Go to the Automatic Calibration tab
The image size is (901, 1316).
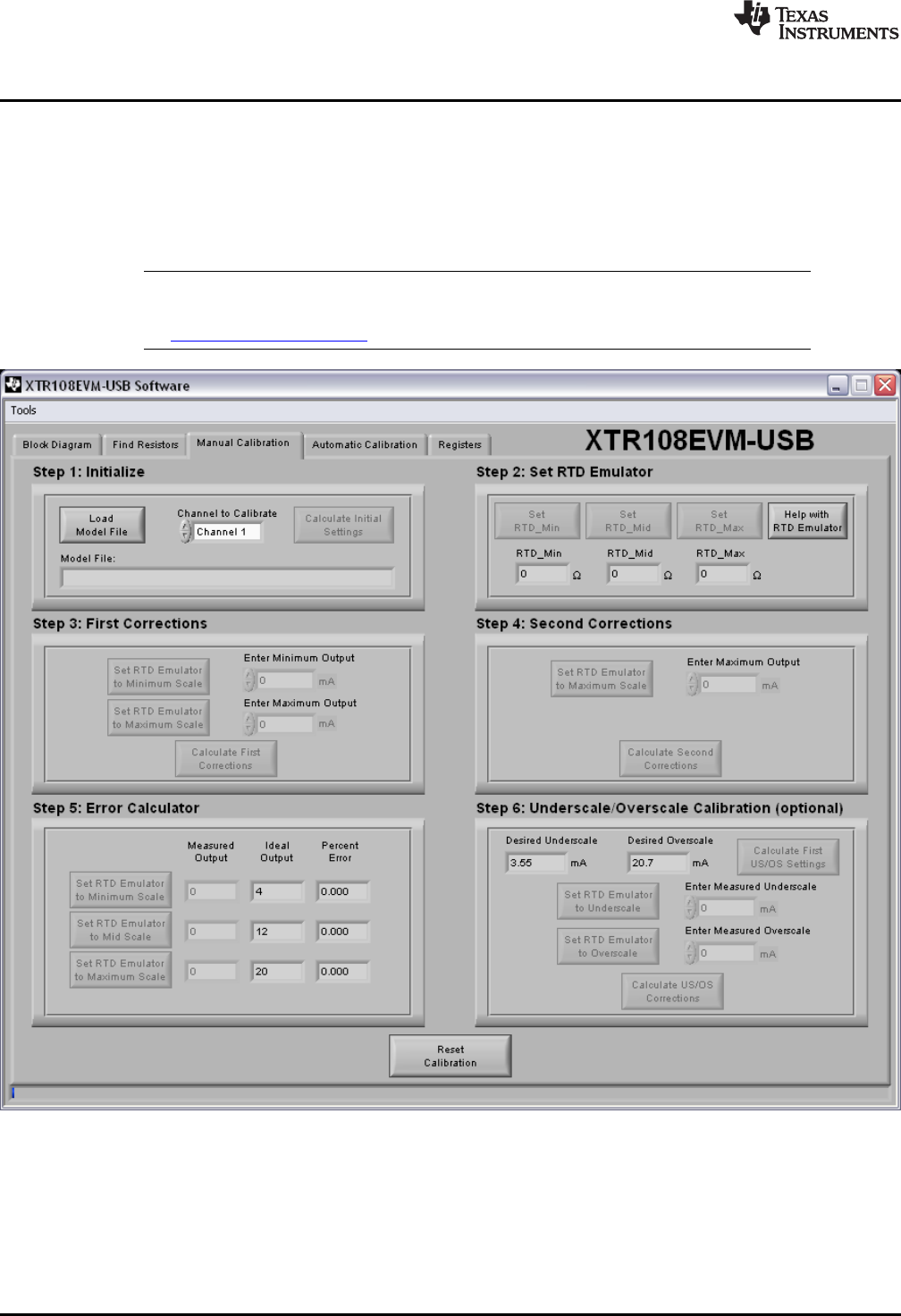[x=365, y=444]
